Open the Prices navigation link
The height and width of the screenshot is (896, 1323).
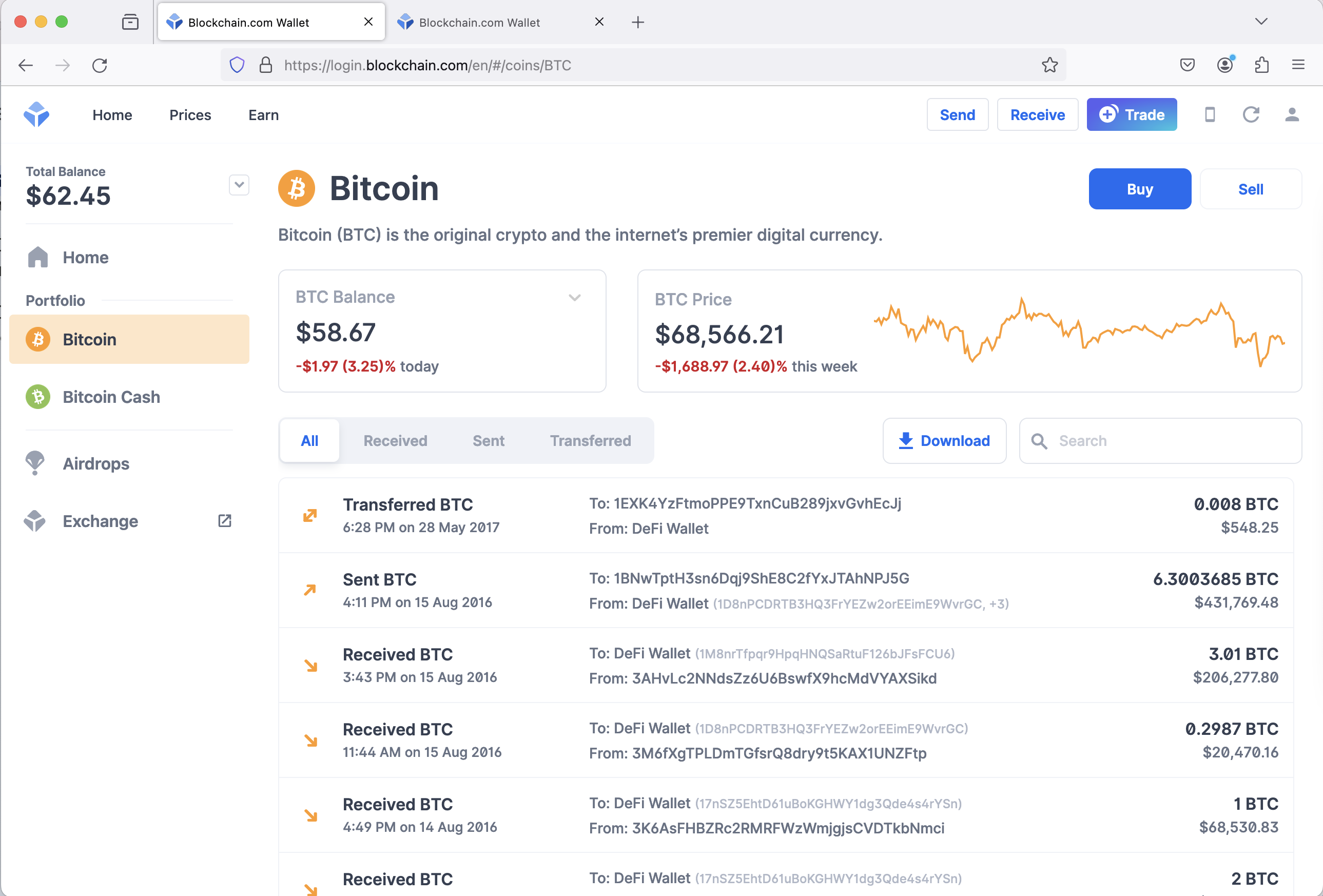pyautogui.click(x=190, y=115)
